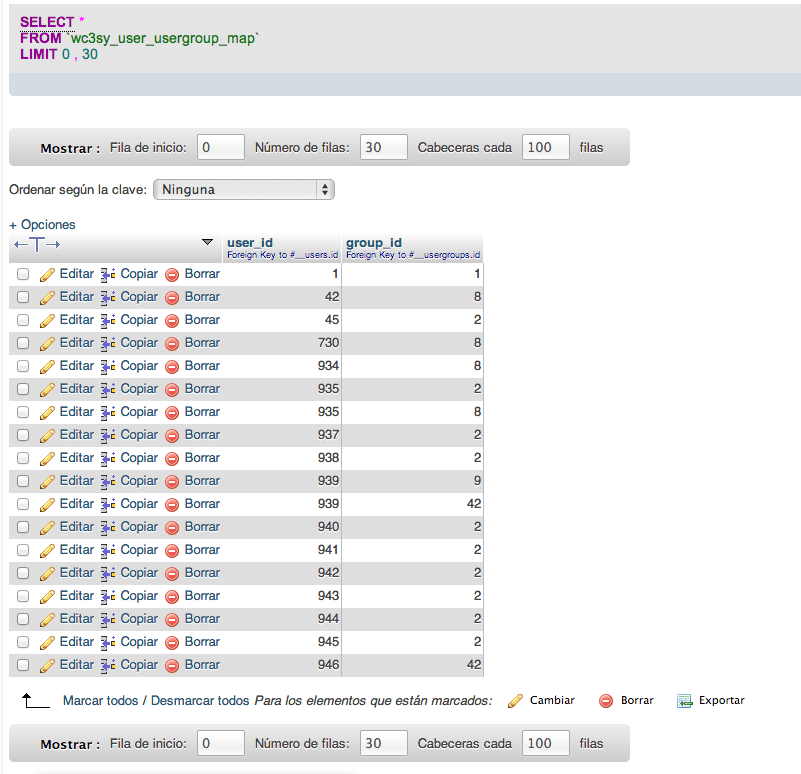Click Copiar link for user_id 944
Screen dimensions: 801x774
139,619
